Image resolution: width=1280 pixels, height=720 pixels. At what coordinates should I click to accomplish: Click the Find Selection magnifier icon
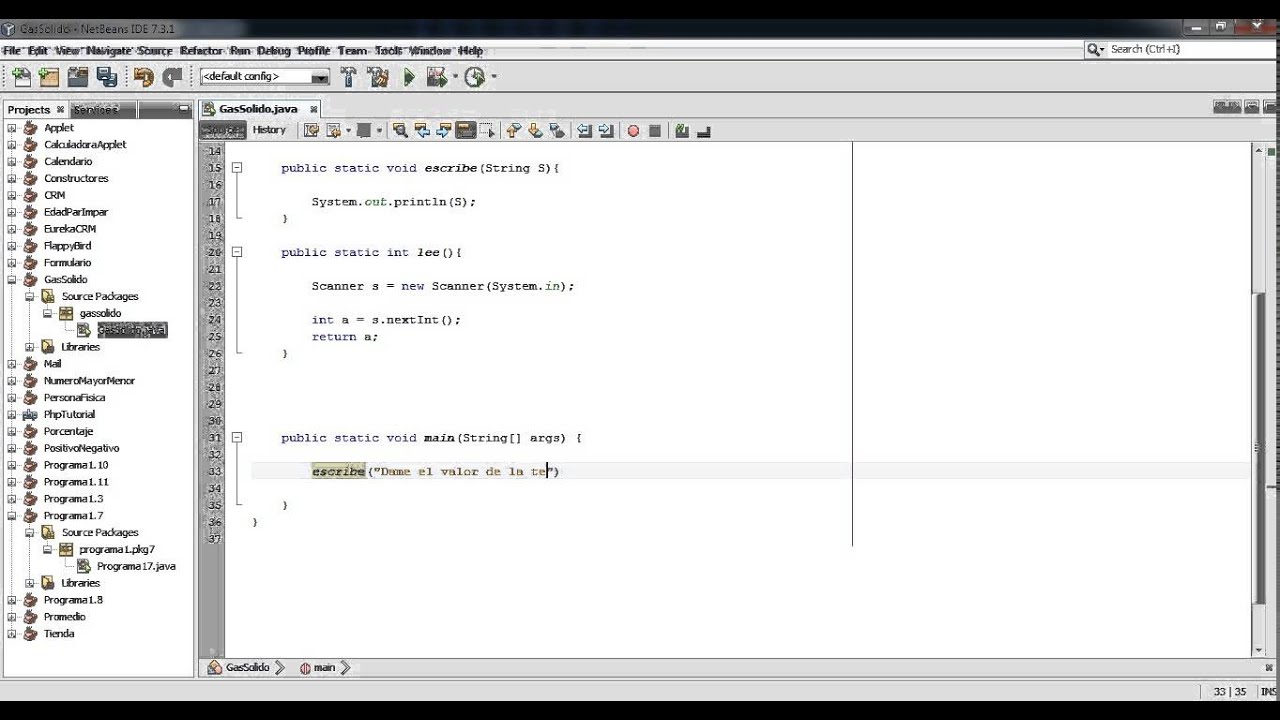tap(400, 130)
